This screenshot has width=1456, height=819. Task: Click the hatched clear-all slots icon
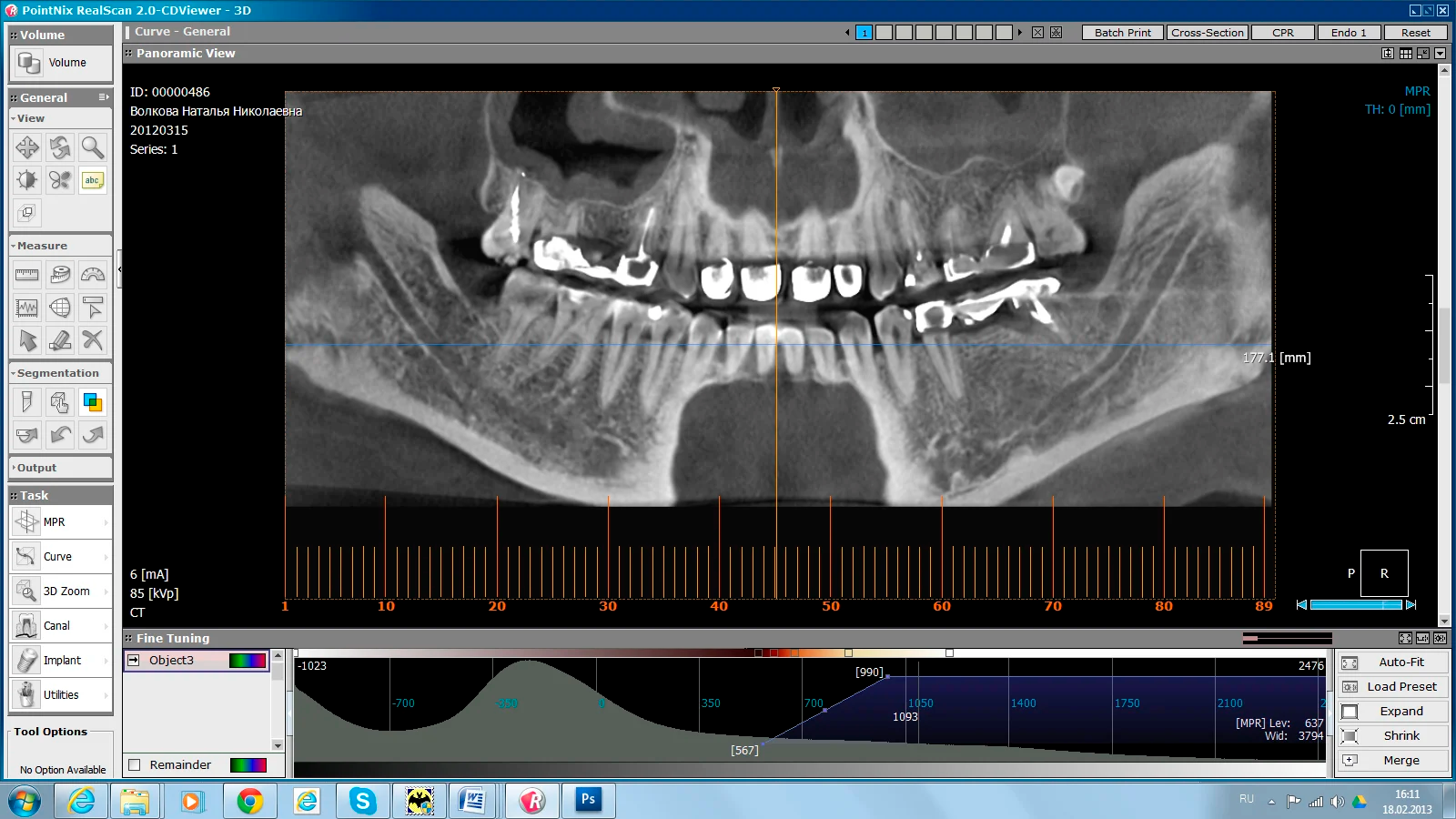[x=1056, y=33]
